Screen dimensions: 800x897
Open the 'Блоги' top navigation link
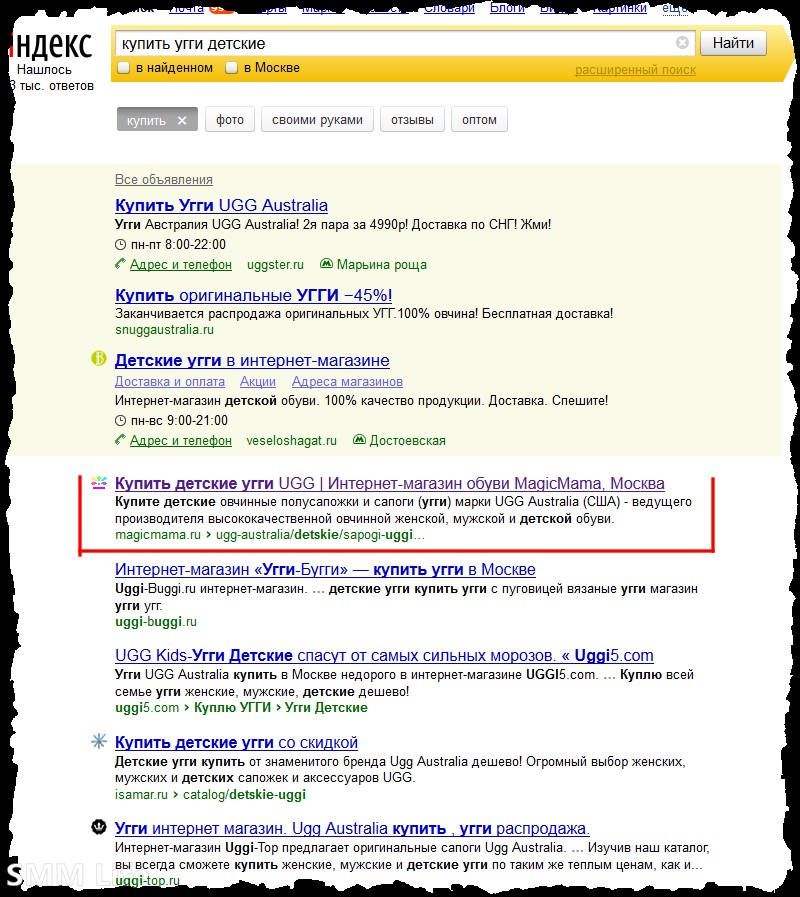(507, 7)
